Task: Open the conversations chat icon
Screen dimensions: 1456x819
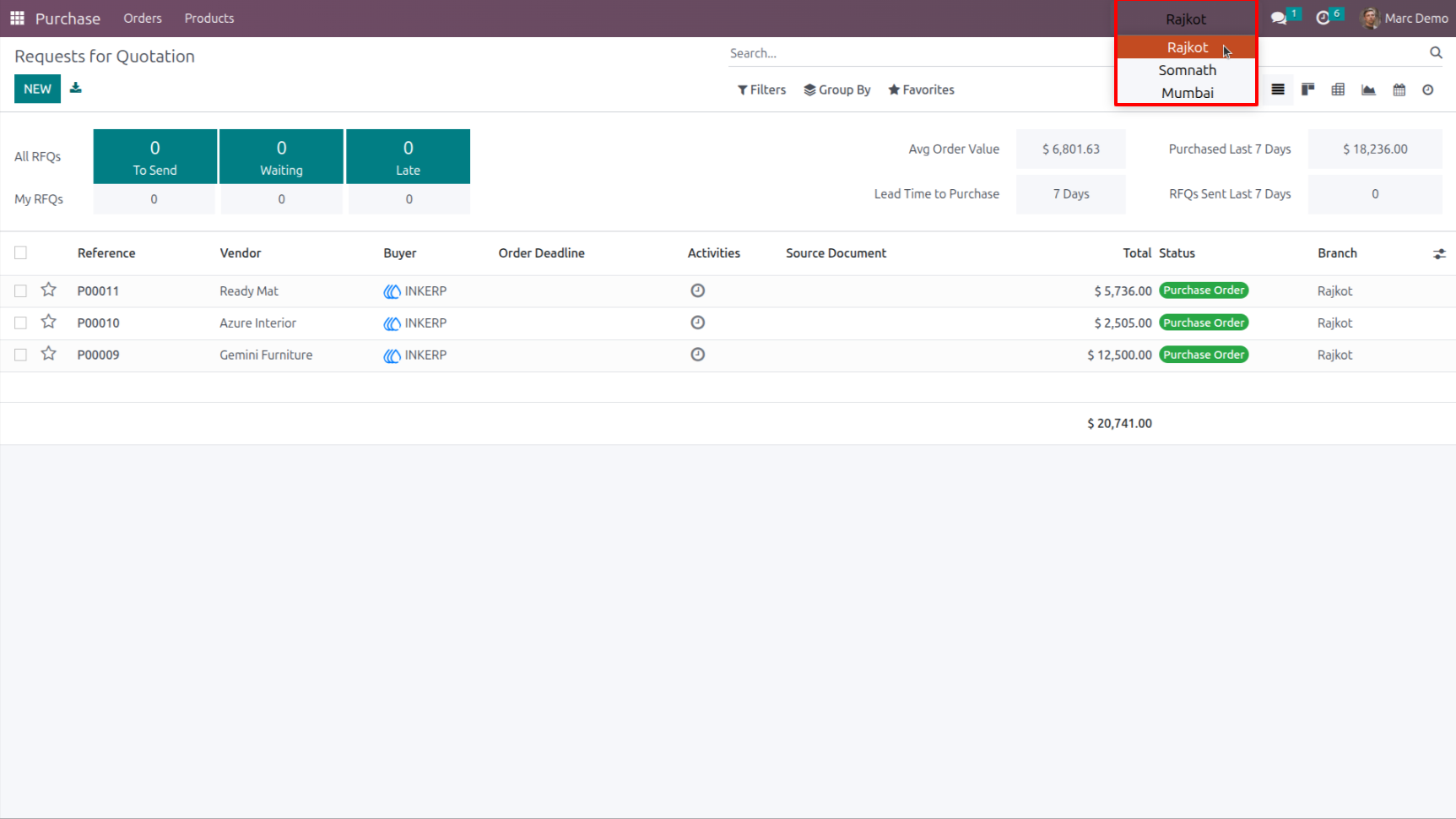Action: click(x=1279, y=18)
